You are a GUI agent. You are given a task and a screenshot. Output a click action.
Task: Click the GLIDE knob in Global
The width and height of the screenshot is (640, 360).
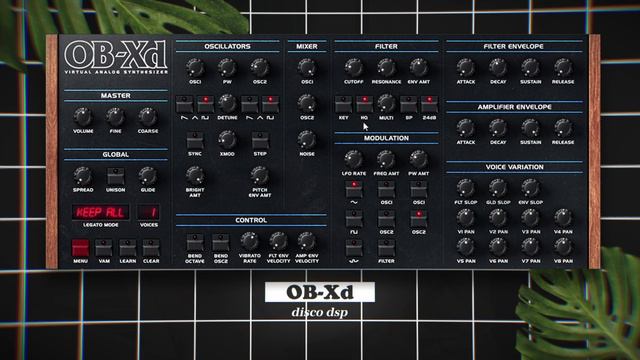148,176
